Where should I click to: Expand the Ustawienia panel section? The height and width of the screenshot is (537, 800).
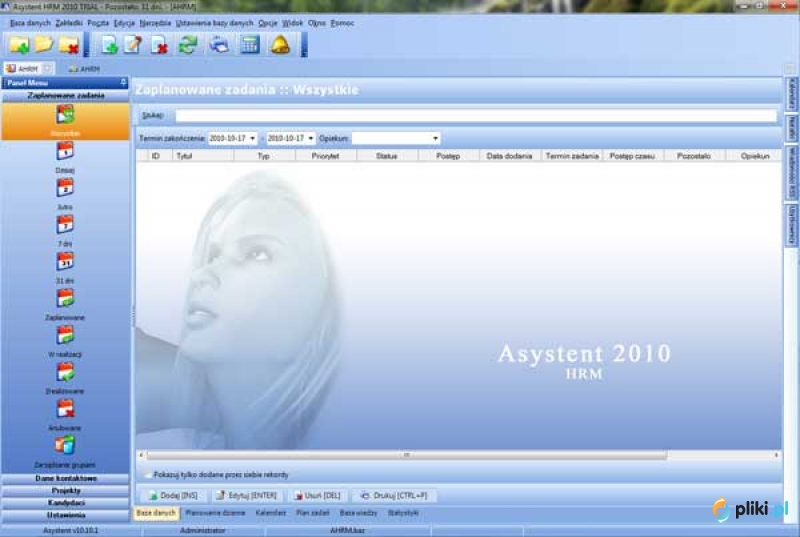pyautogui.click(x=65, y=515)
